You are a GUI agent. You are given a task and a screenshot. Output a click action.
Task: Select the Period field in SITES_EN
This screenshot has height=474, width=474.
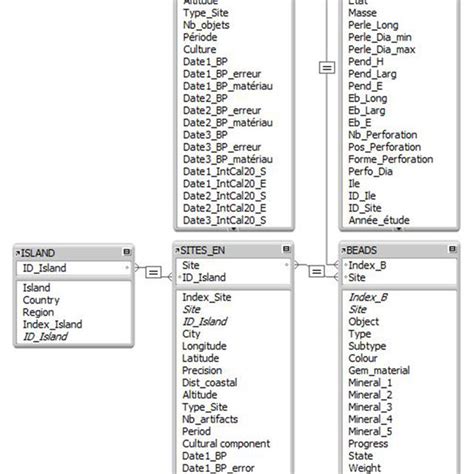pos(196,431)
